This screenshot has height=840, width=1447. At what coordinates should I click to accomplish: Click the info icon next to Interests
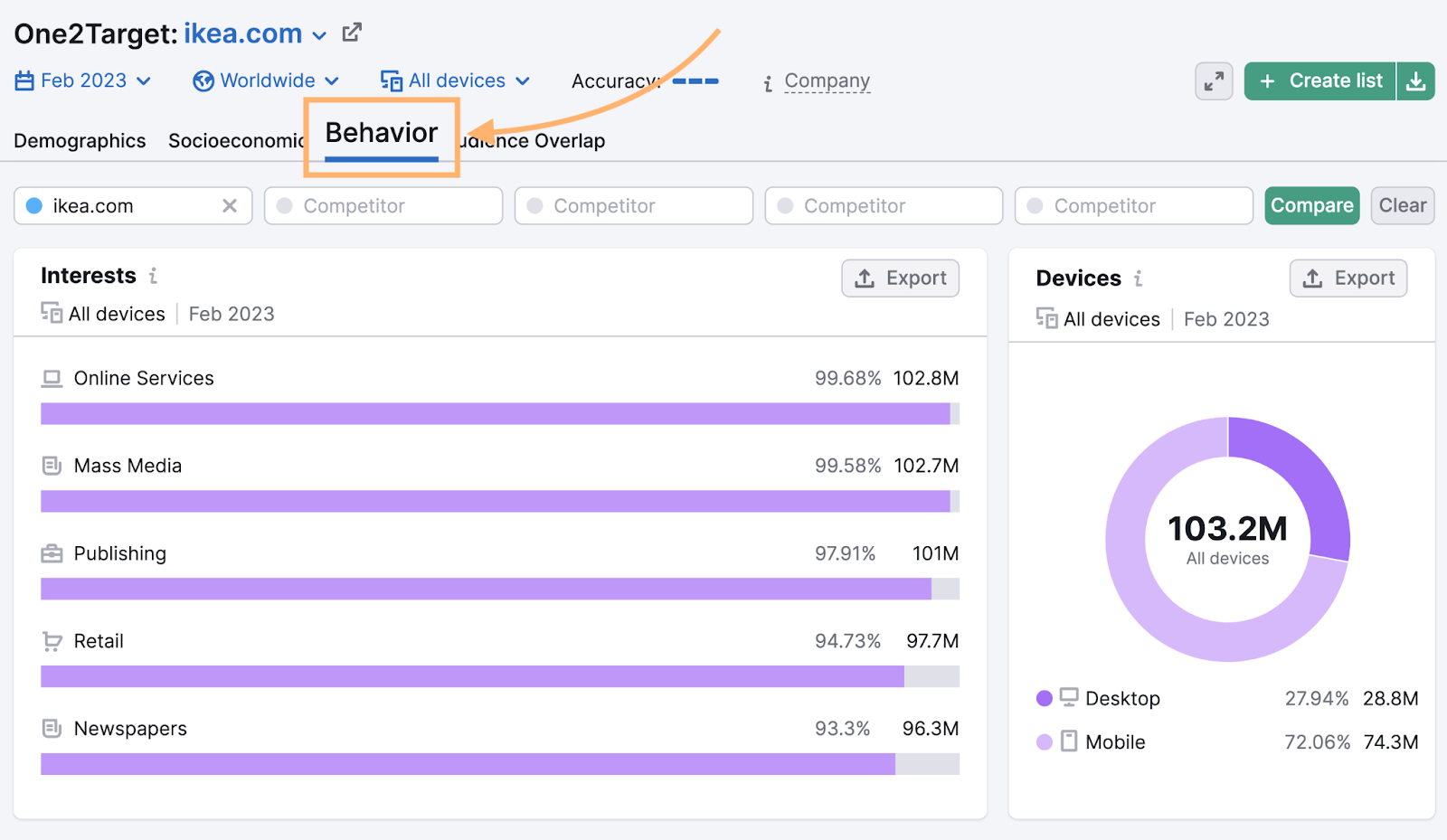click(x=153, y=276)
